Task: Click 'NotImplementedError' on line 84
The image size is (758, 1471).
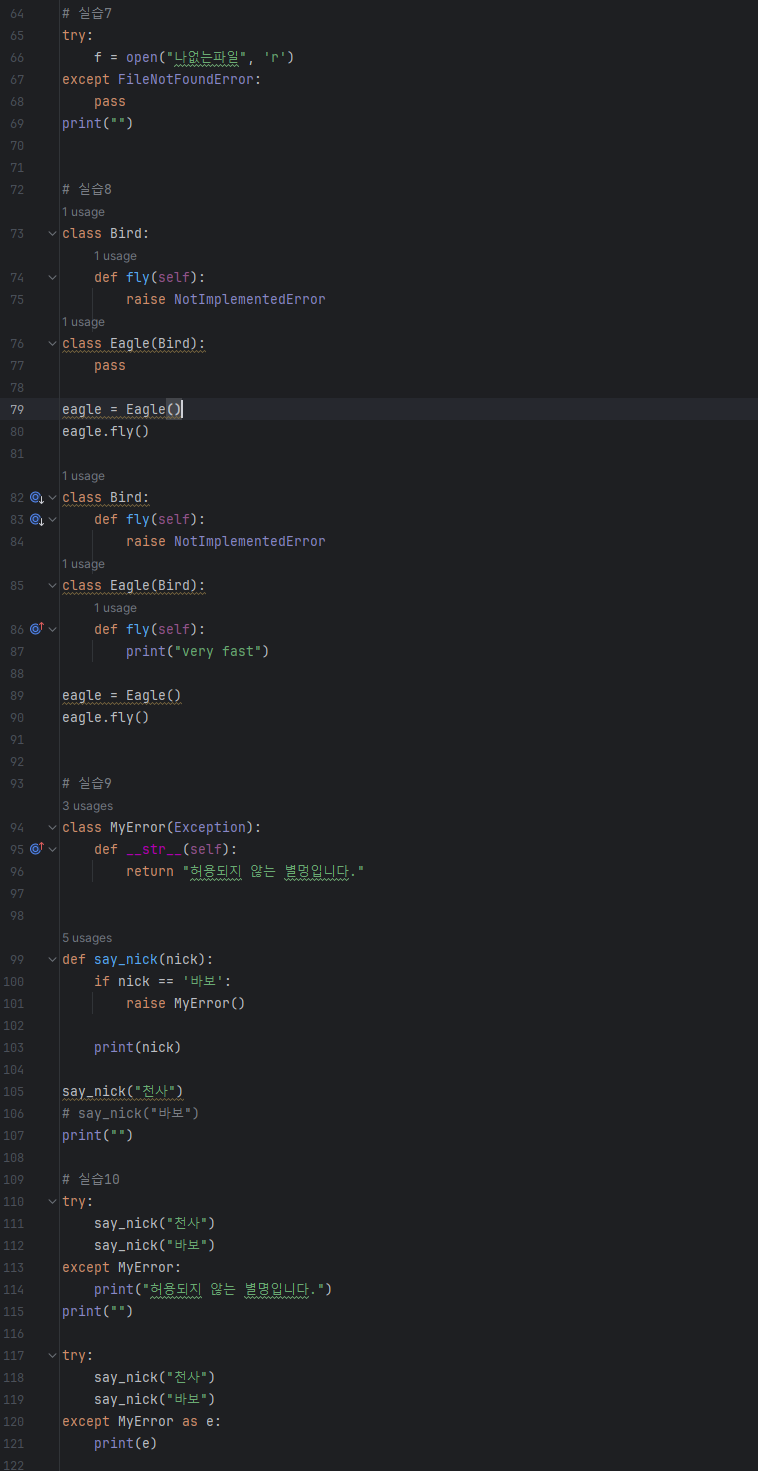Action: (x=249, y=541)
